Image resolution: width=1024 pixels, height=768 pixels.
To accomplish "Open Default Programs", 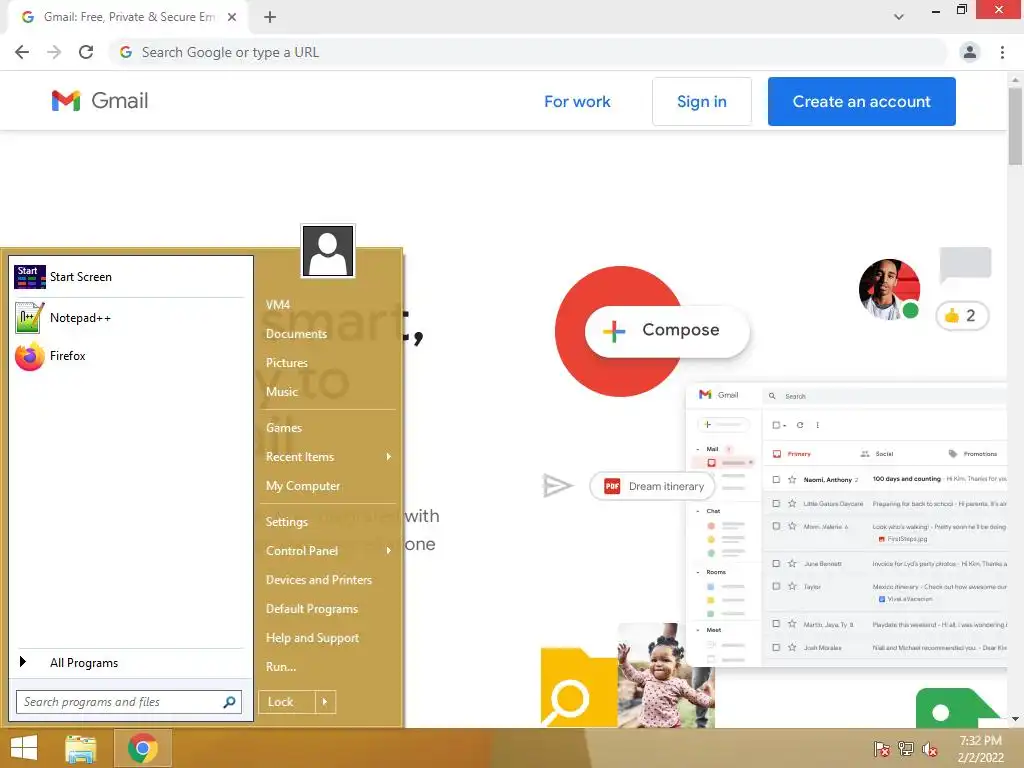I will [x=312, y=609].
